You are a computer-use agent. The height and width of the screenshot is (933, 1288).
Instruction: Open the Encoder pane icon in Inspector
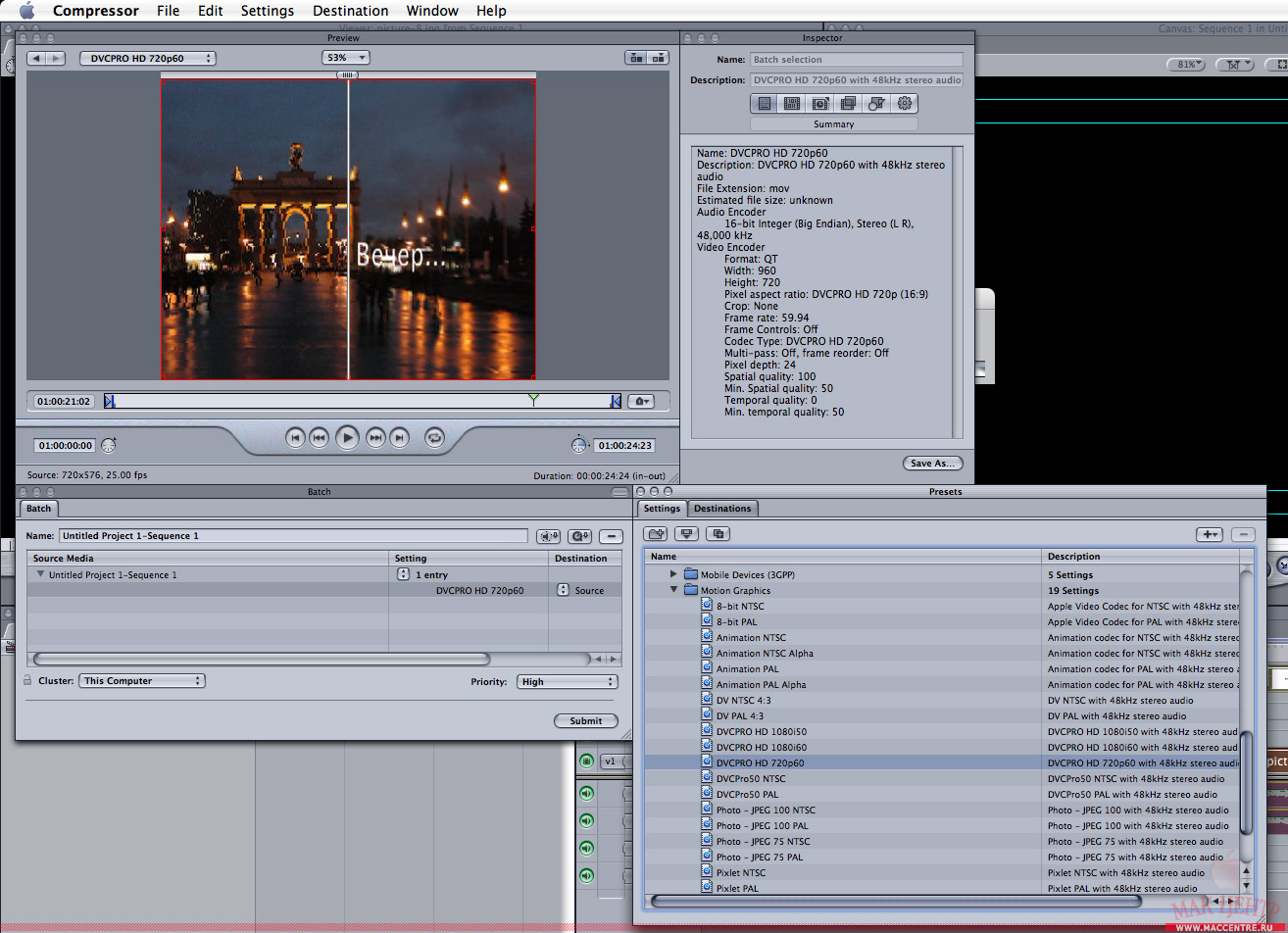click(793, 103)
